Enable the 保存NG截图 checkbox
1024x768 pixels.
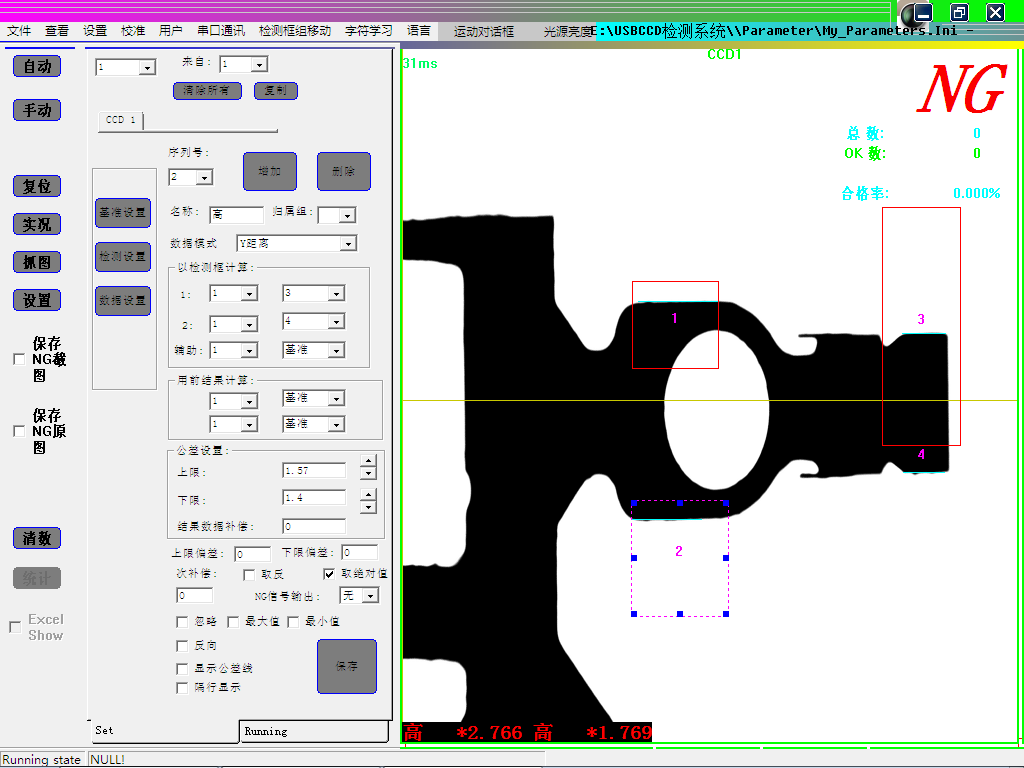(18, 359)
